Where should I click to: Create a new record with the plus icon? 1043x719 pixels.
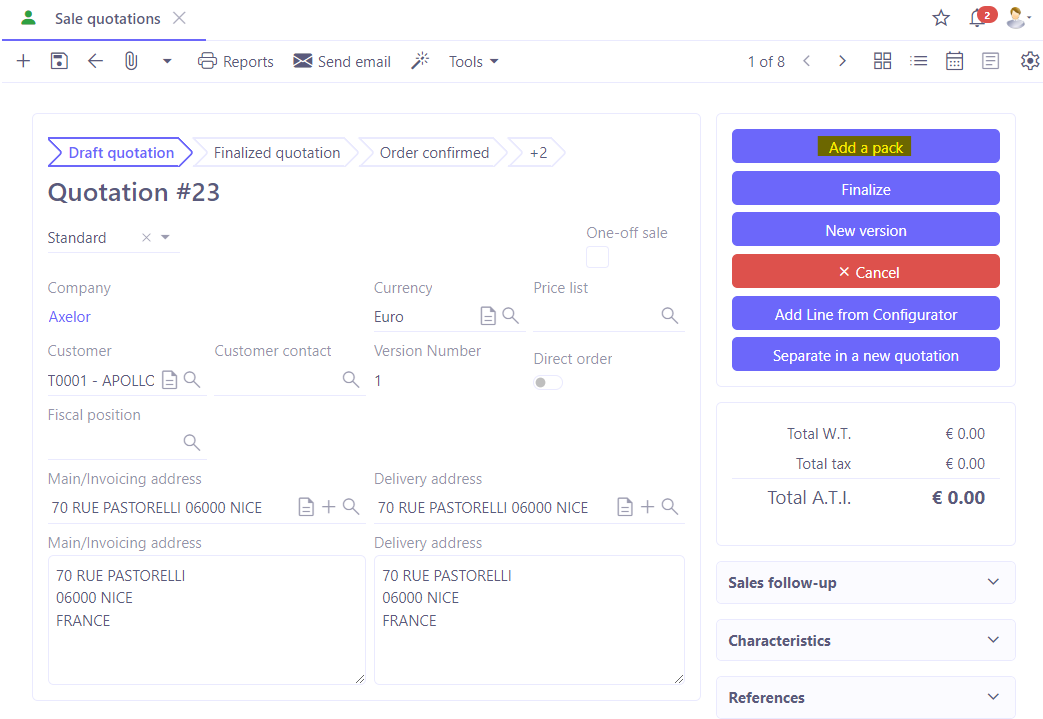pos(22,61)
